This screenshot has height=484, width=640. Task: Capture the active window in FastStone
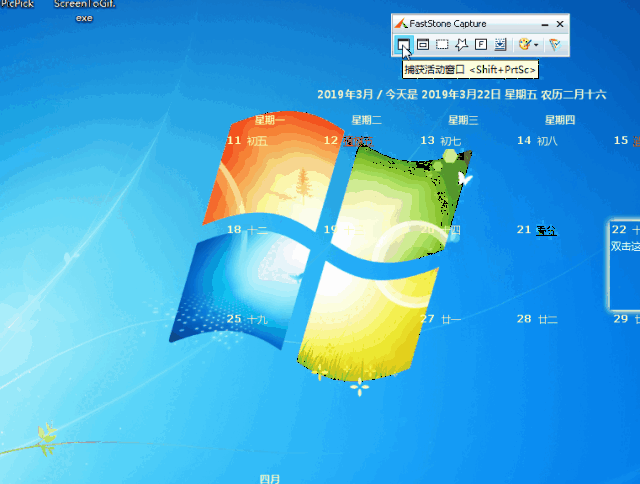pos(403,44)
